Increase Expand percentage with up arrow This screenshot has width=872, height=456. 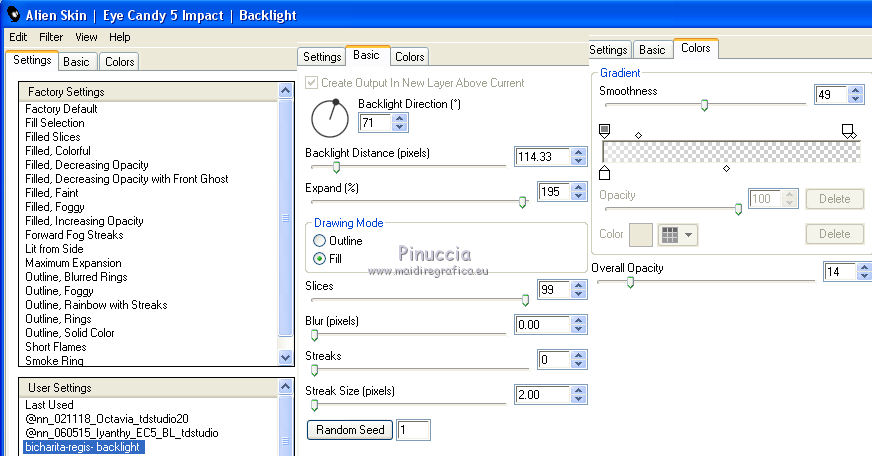click(578, 187)
